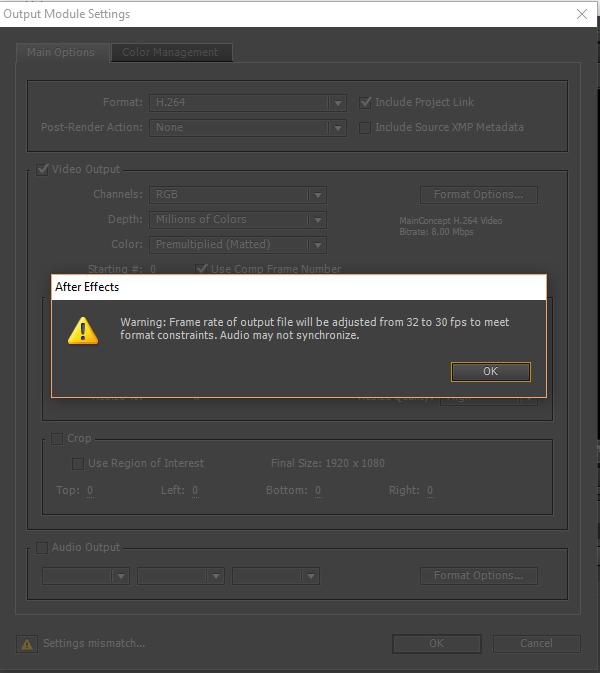Image resolution: width=600 pixels, height=673 pixels.
Task: Click the After Effects alert title bar
Action: (x=299, y=287)
